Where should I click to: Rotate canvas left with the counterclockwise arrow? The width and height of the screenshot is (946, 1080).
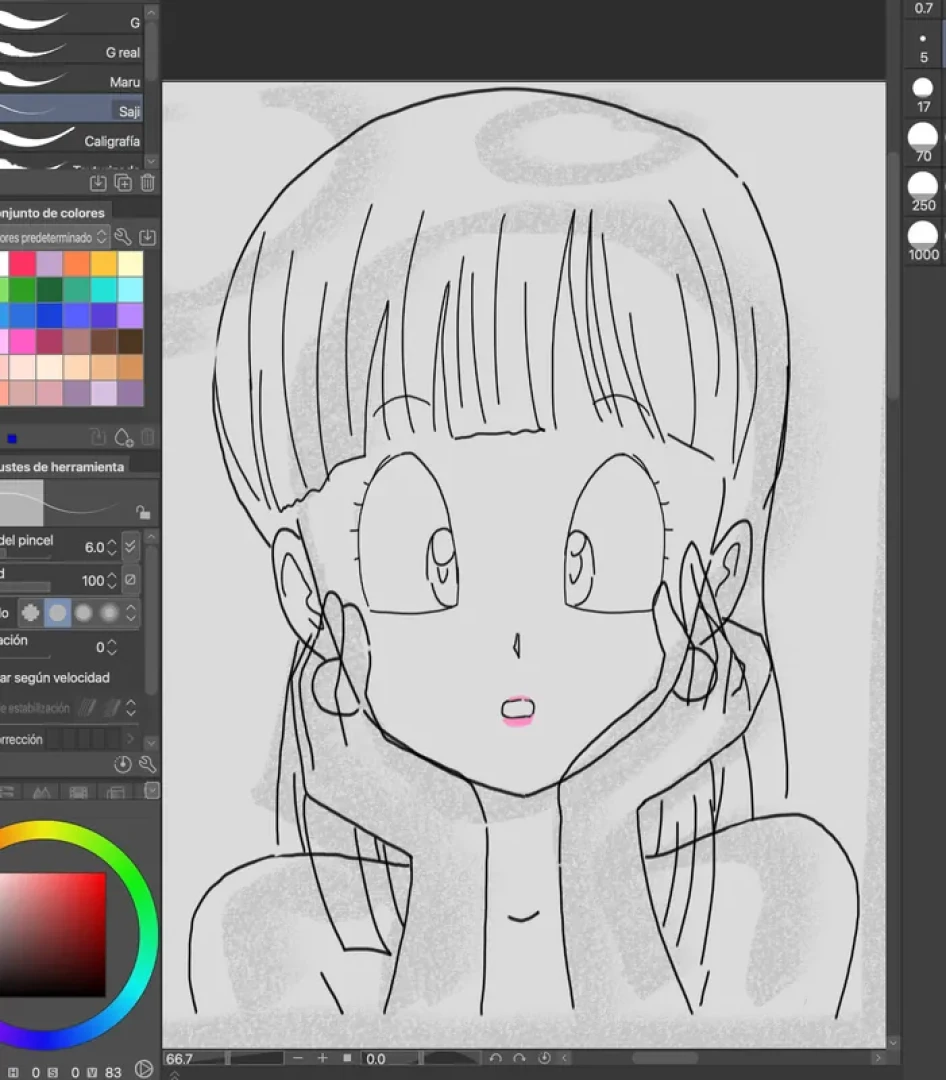(x=495, y=1058)
